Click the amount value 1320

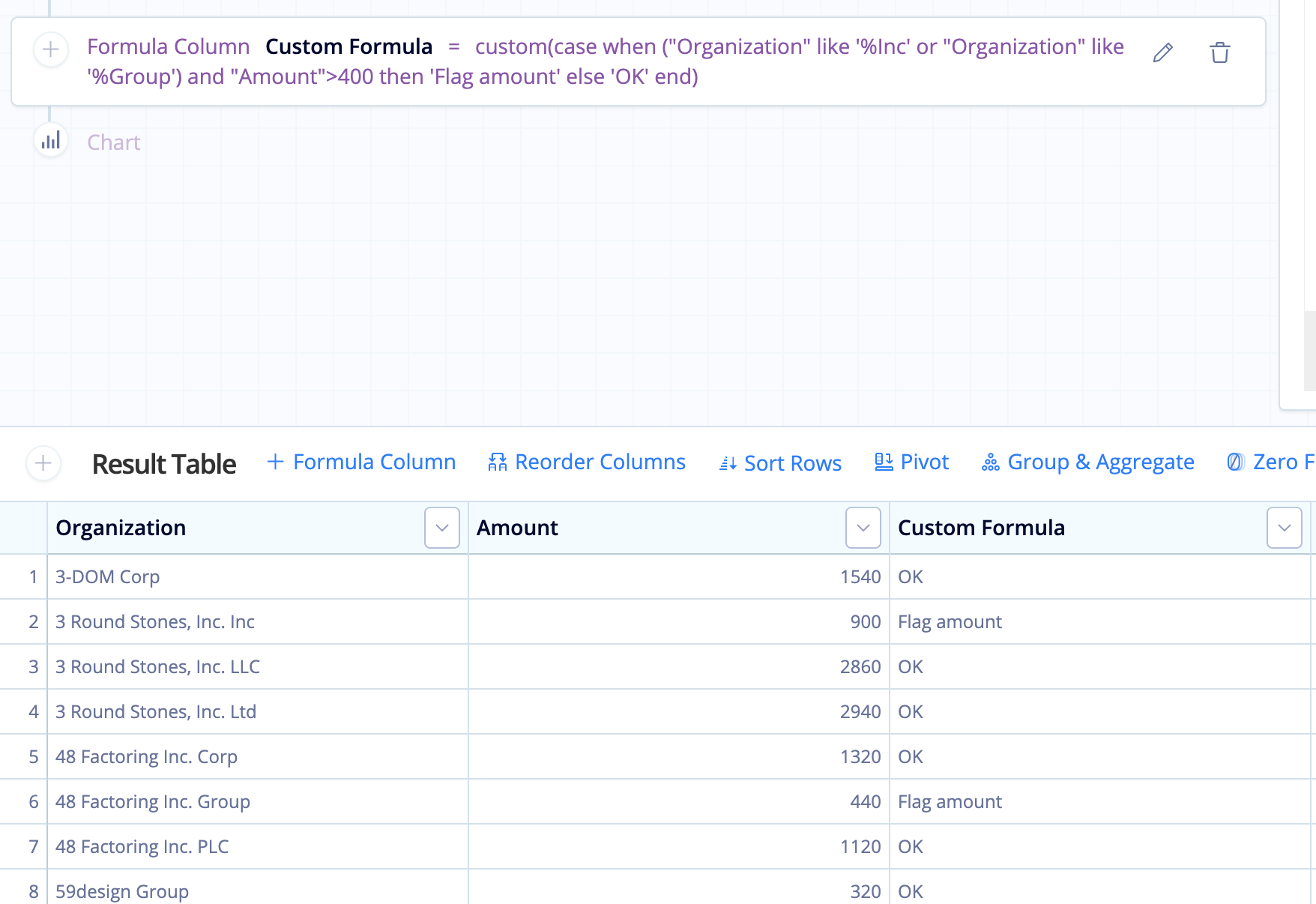tap(860, 756)
